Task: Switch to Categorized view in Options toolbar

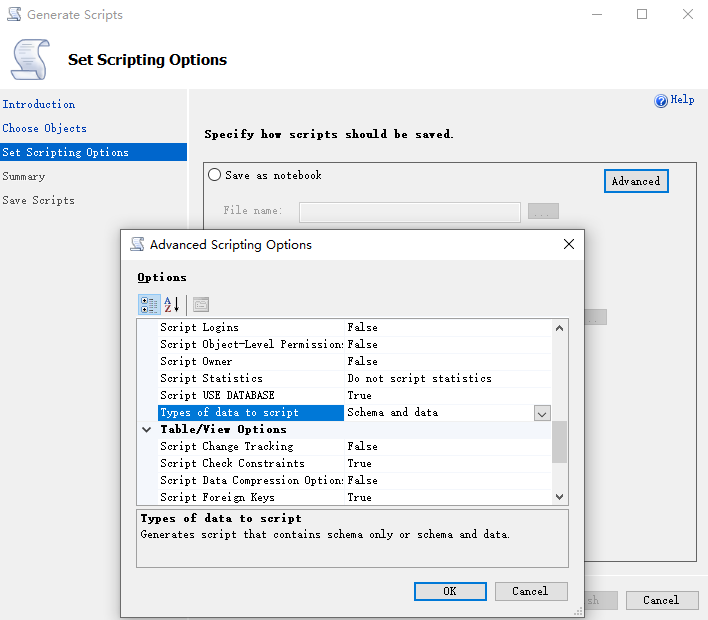Action: click(149, 305)
